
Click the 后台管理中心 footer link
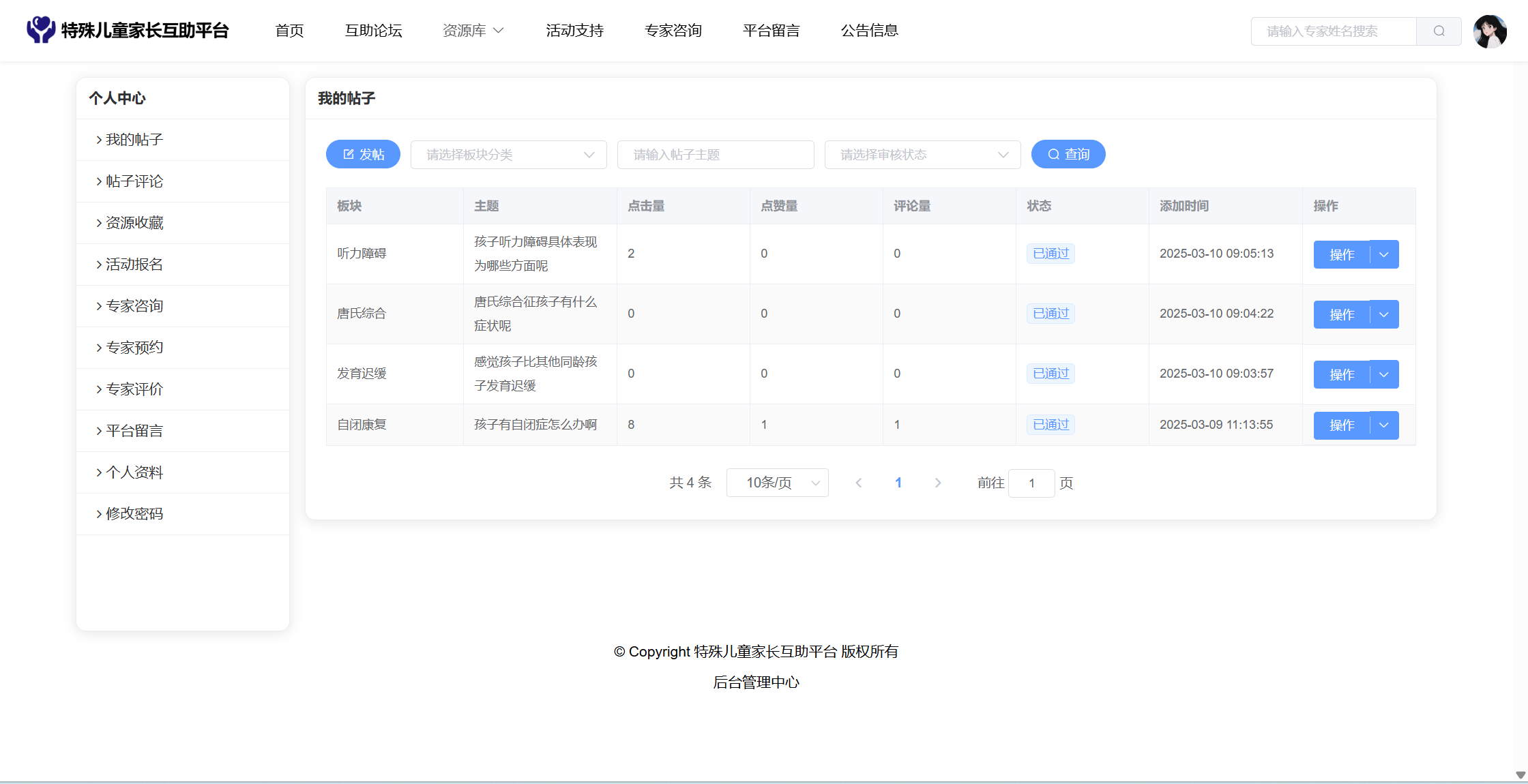756,682
